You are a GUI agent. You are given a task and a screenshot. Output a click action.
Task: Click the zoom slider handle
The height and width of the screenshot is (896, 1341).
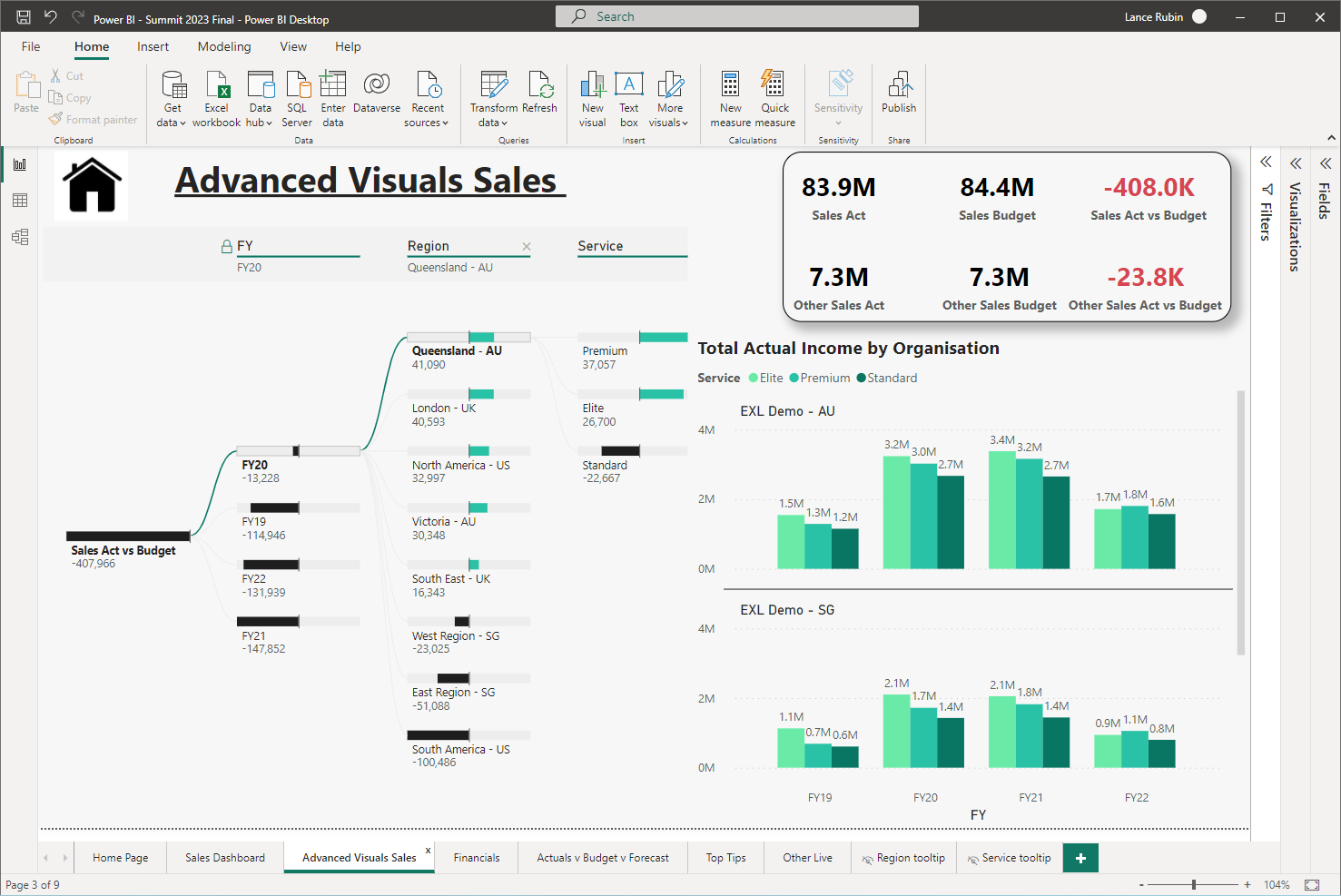pos(1194,884)
